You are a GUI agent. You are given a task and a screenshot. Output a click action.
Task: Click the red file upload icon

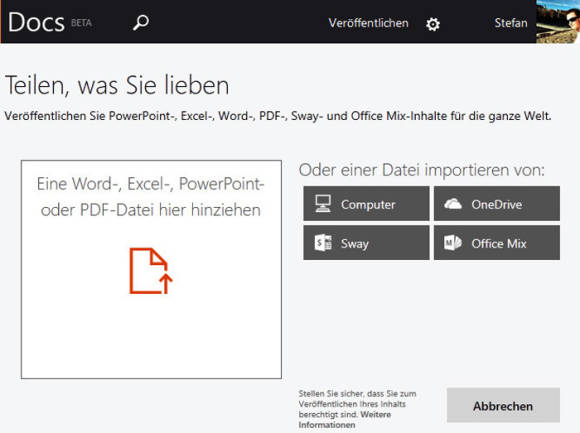tap(151, 271)
